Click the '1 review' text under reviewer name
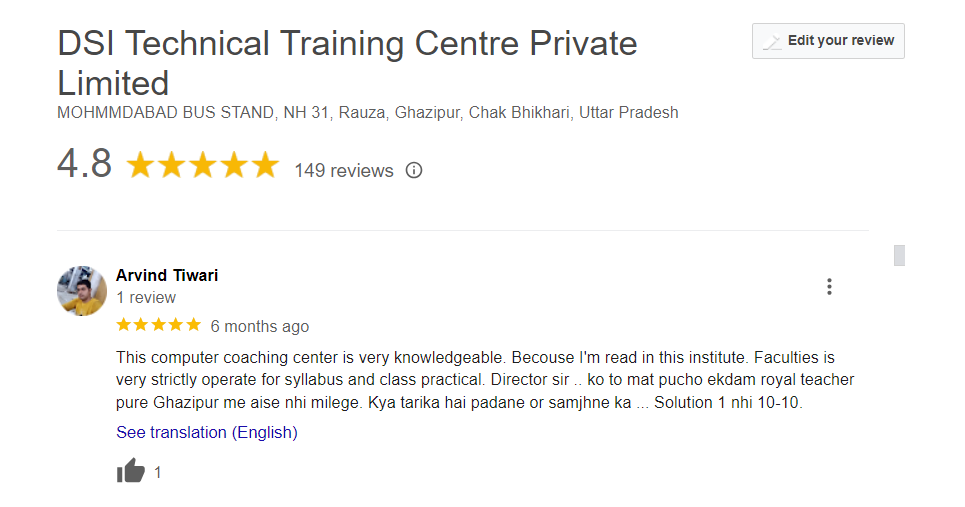Screen dimensions: 965x507 [x=146, y=297]
